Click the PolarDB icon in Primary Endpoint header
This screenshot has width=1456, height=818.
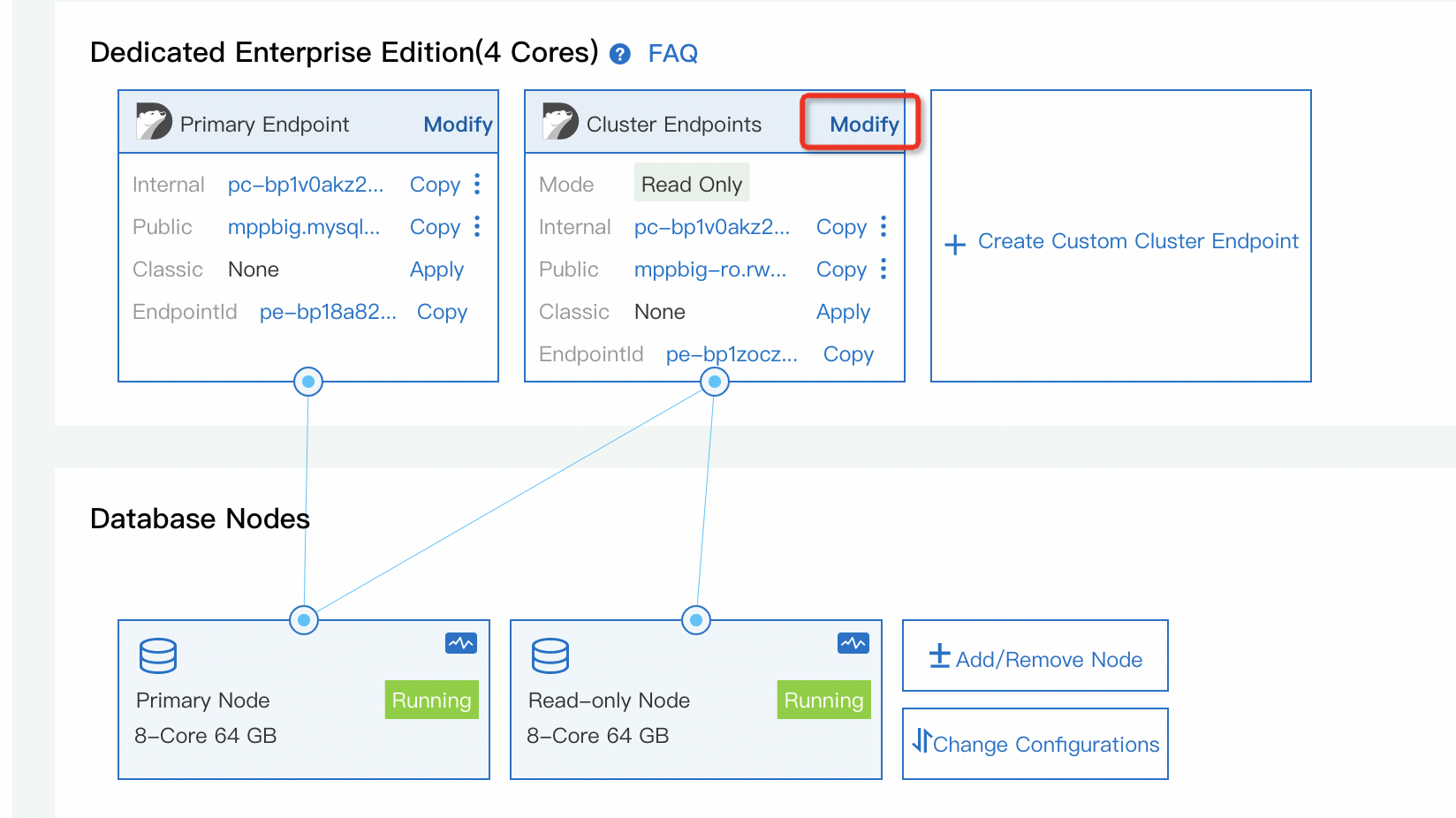tap(154, 121)
